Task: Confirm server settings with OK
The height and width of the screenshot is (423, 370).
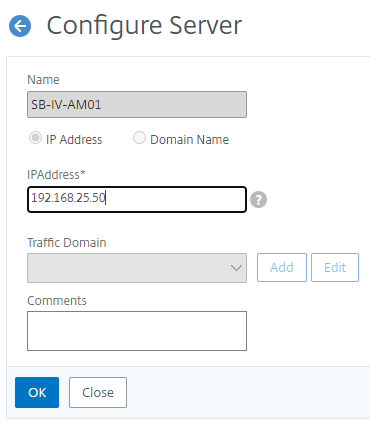Action: (37, 392)
